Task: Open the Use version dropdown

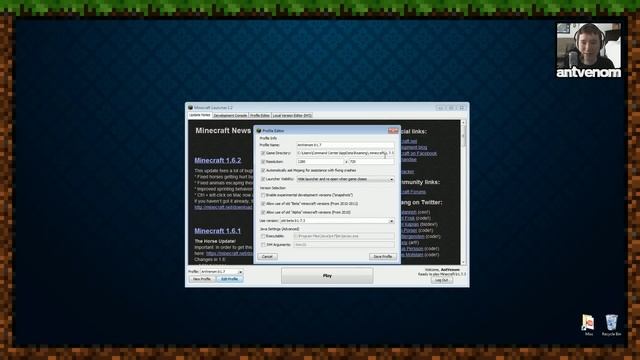Action: (337, 221)
